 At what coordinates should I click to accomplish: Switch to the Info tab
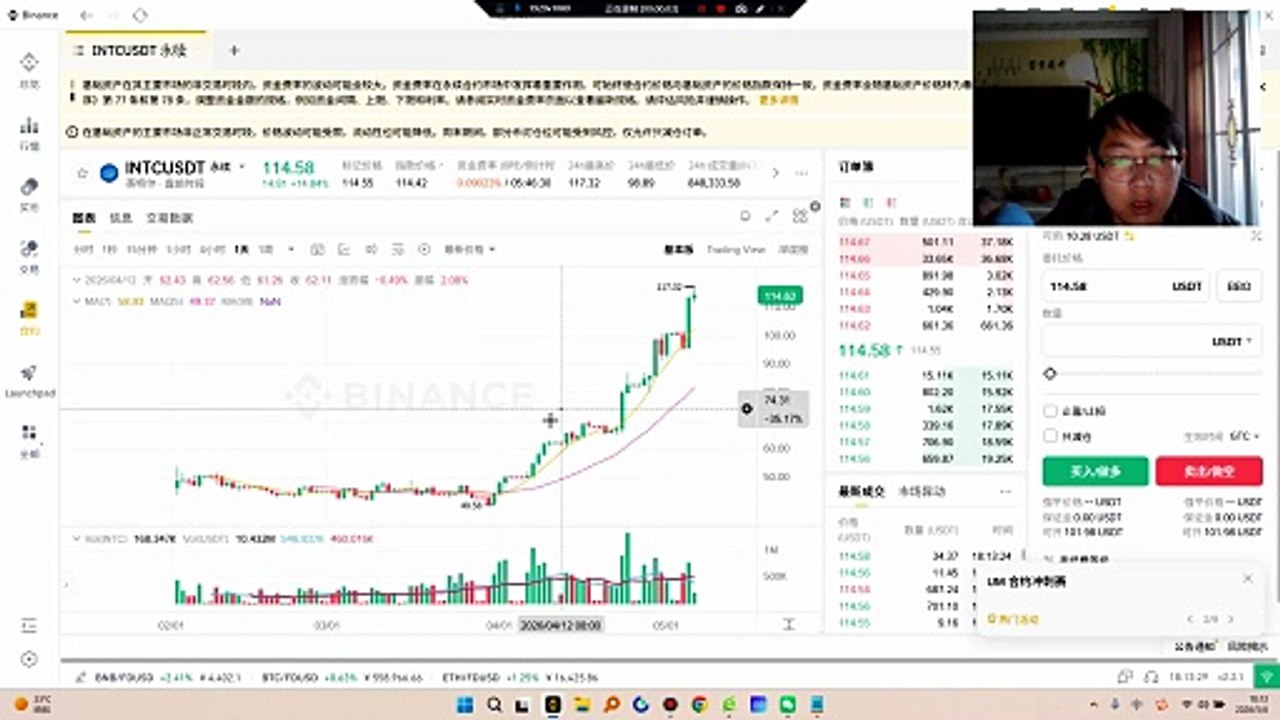pos(120,217)
